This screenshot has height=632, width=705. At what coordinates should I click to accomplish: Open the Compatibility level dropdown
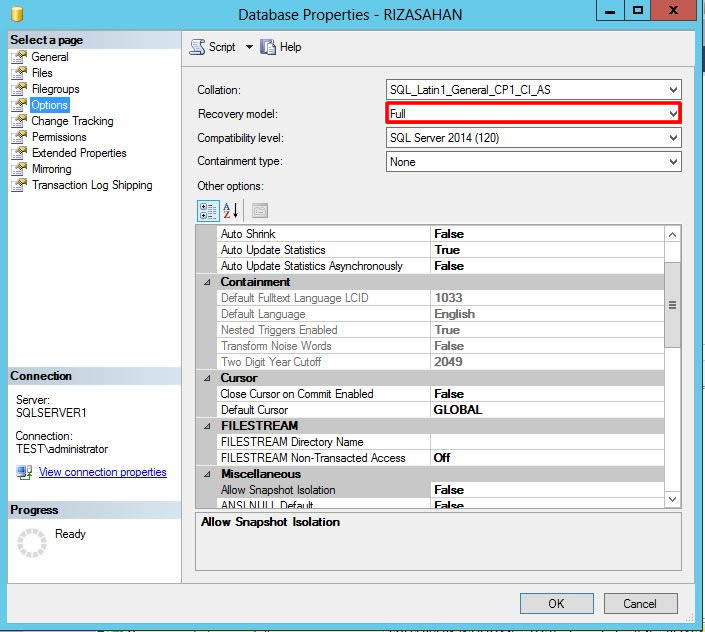coord(673,137)
